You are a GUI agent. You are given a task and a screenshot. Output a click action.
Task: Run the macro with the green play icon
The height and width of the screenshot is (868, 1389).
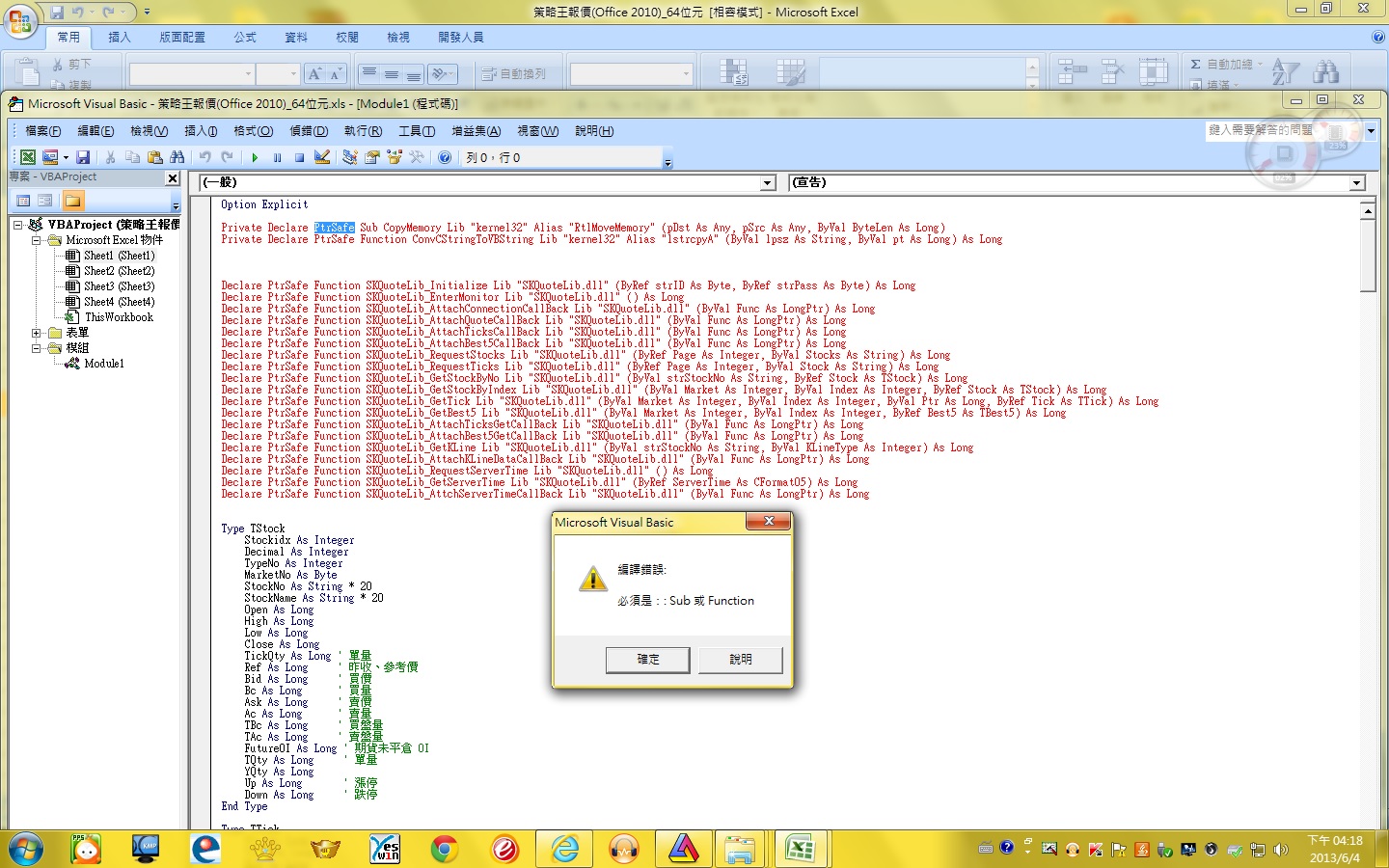coord(255,157)
